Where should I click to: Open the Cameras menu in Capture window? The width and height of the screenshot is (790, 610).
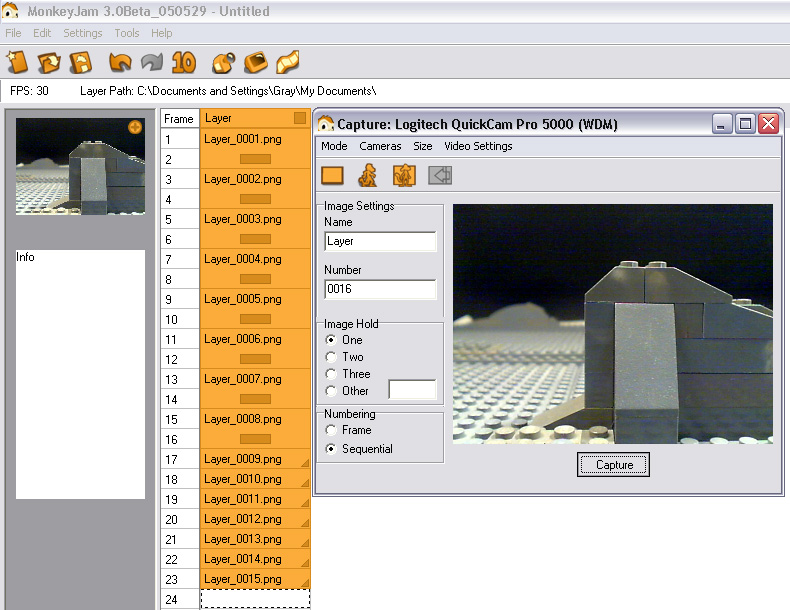380,146
